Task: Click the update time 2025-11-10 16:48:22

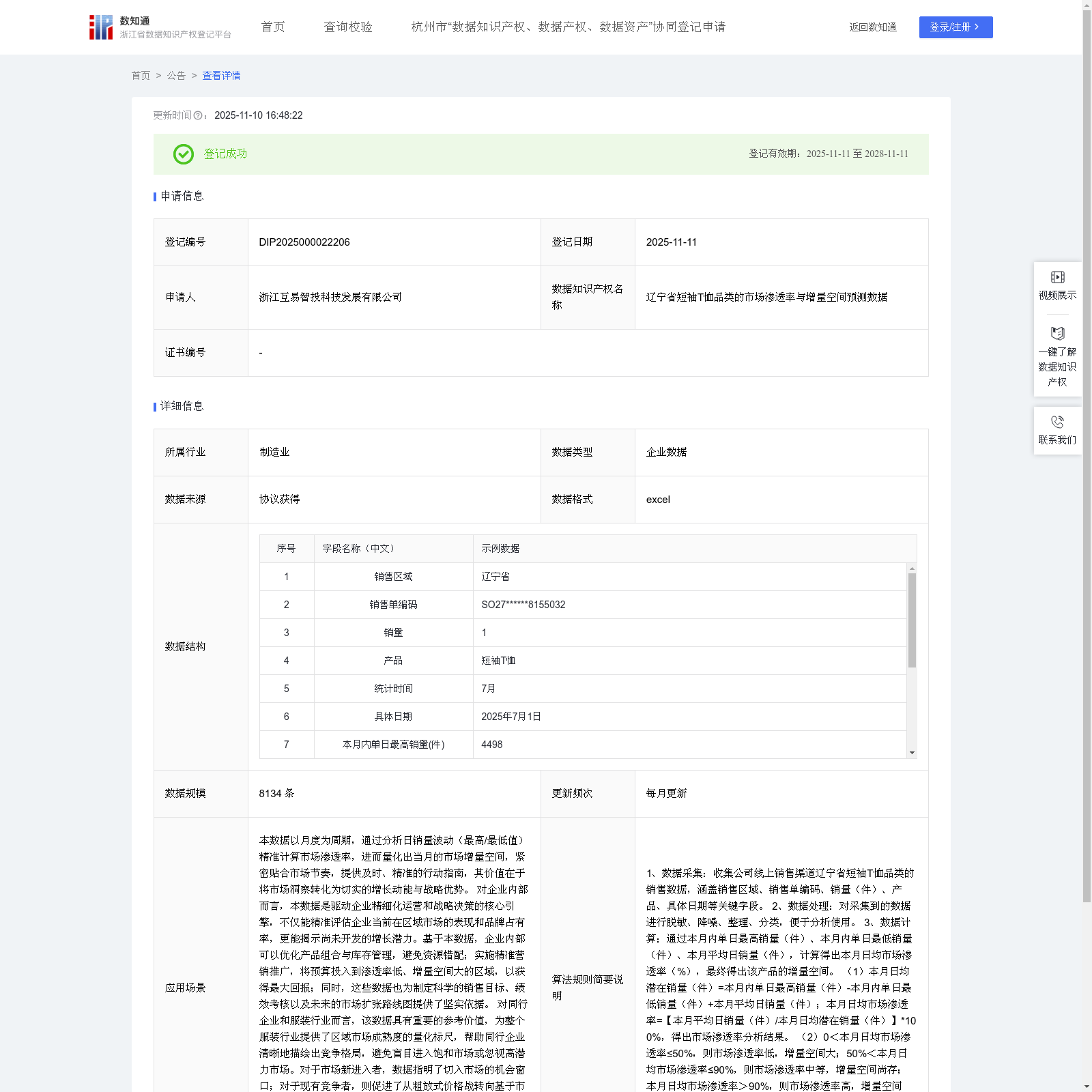Action: pyautogui.click(x=259, y=116)
